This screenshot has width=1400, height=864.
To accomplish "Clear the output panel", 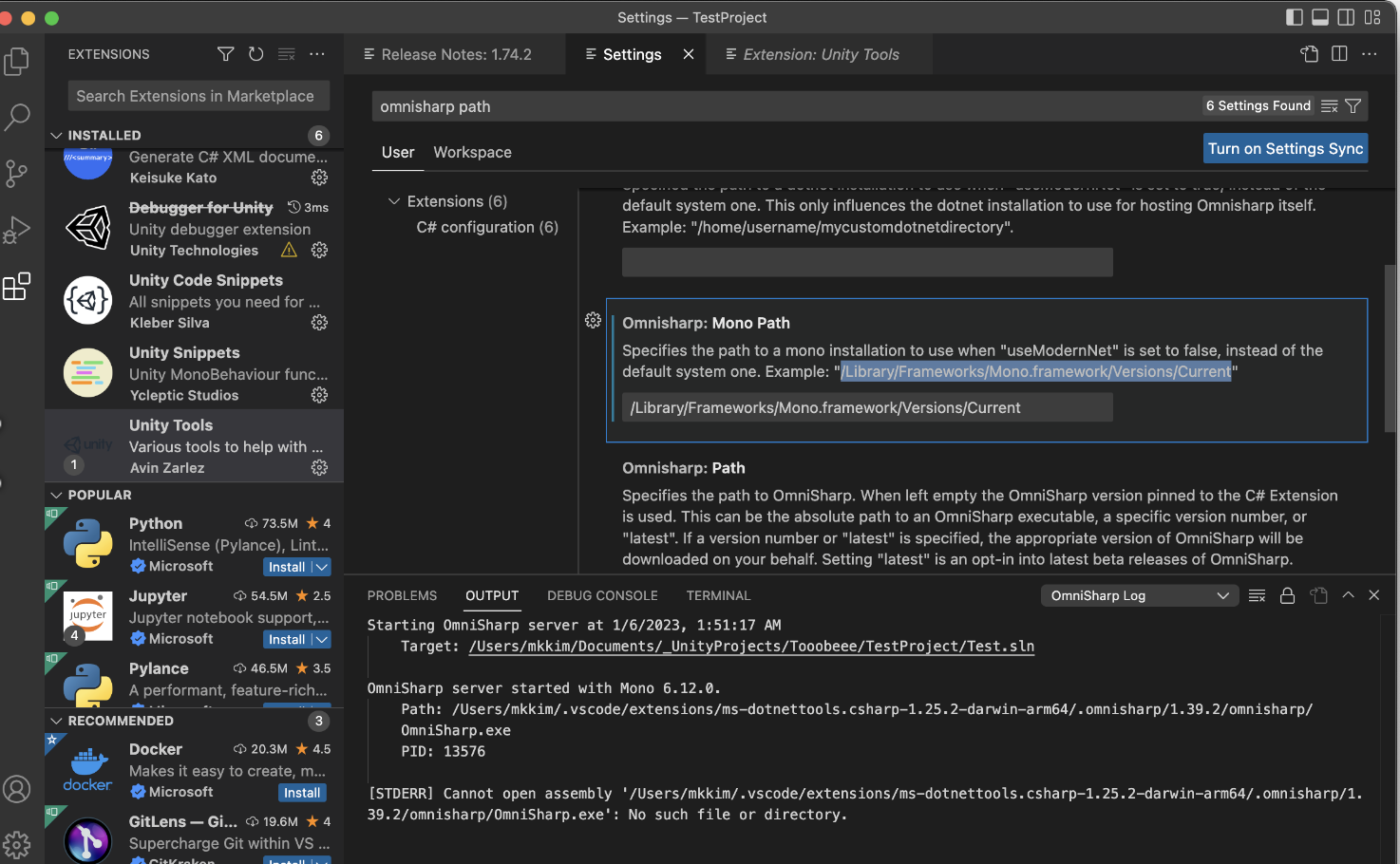I will point(1257,595).
